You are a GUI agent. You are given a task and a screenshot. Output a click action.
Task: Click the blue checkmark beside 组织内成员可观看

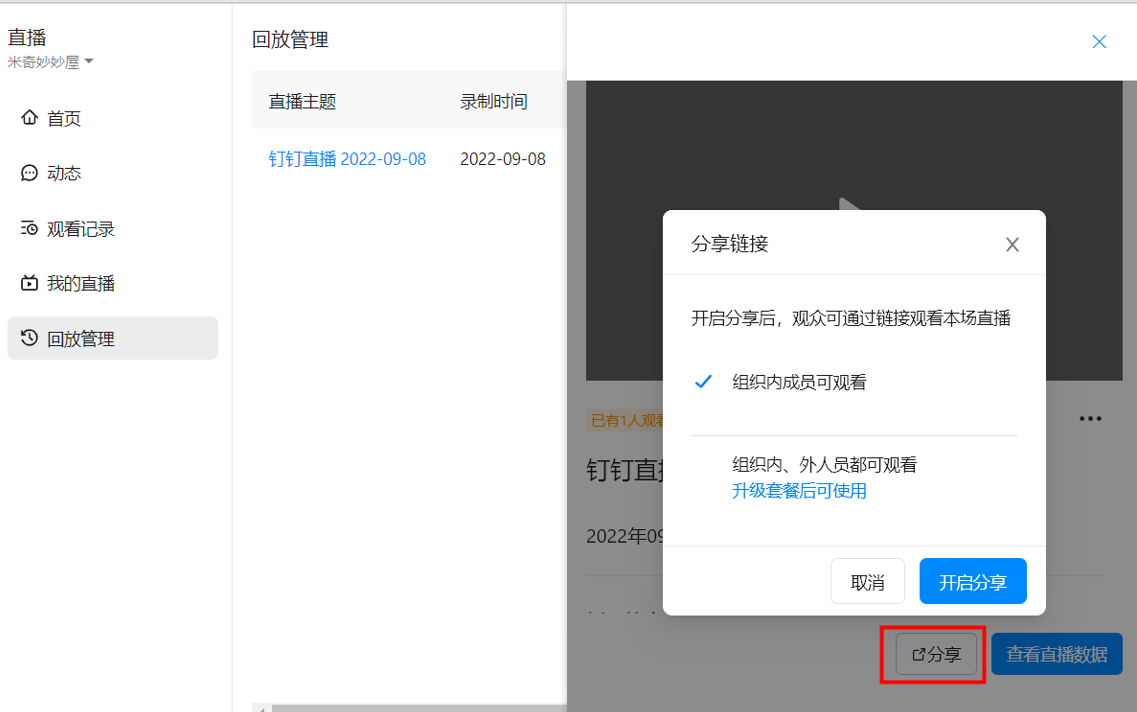[703, 381]
